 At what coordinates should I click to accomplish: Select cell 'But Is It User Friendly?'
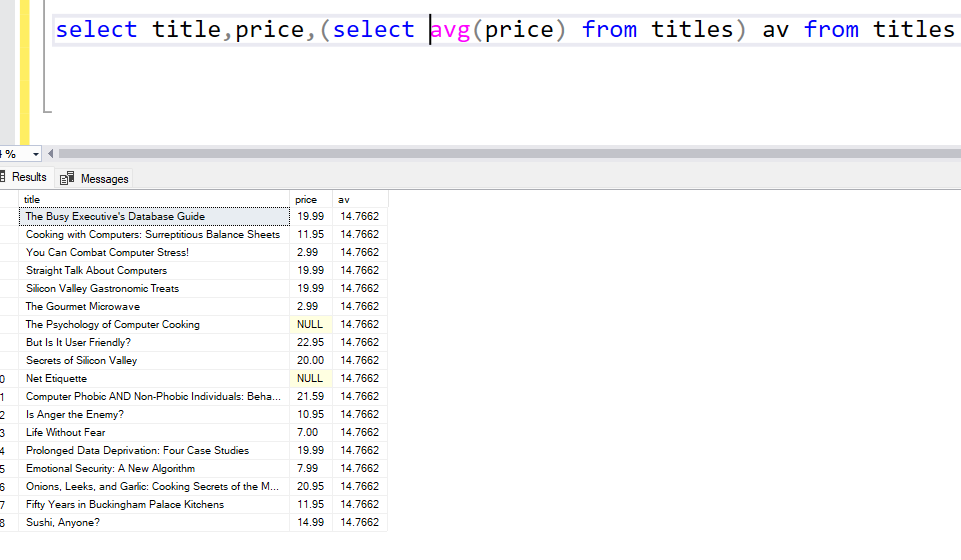pyautogui.click(x=154, y=342)
